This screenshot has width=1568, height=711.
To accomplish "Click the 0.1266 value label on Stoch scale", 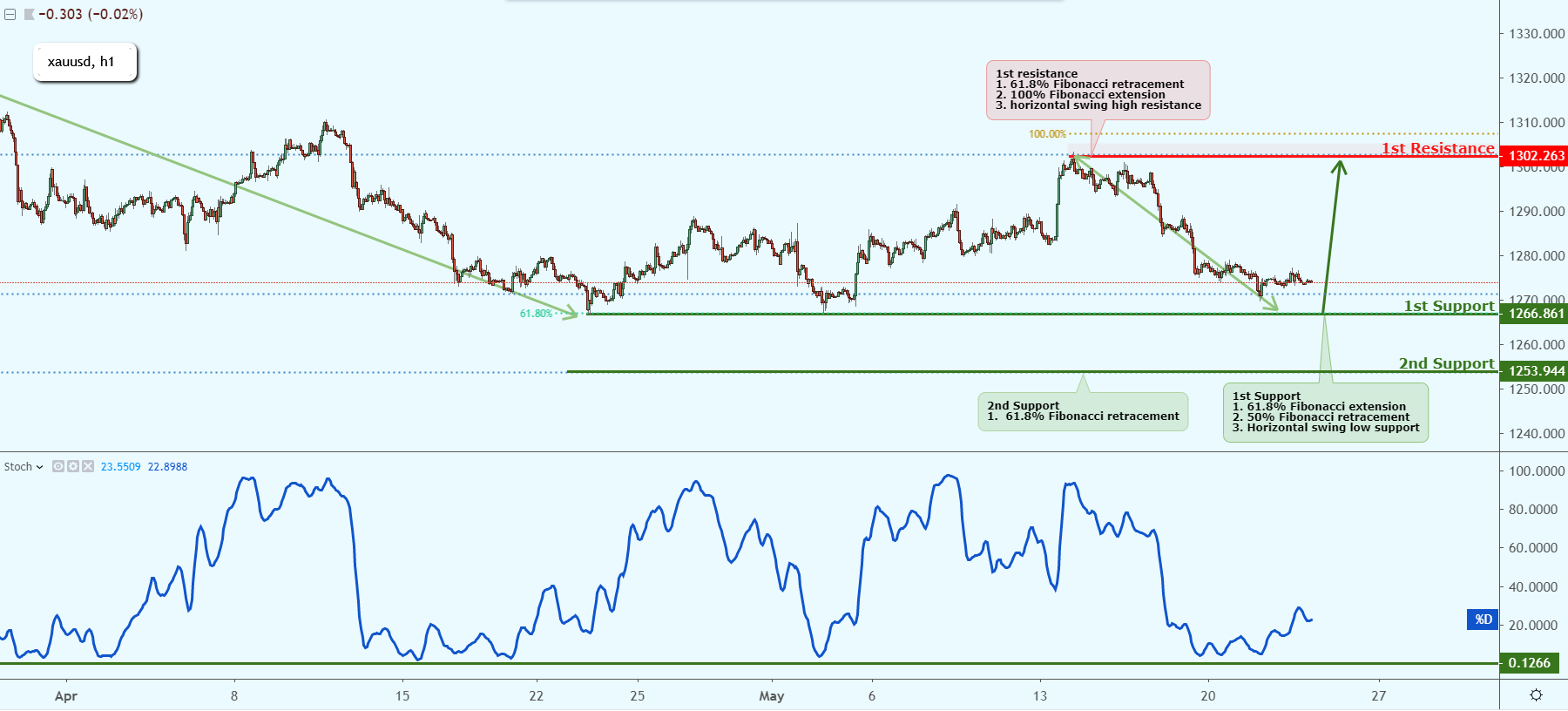I will 1530,663.
